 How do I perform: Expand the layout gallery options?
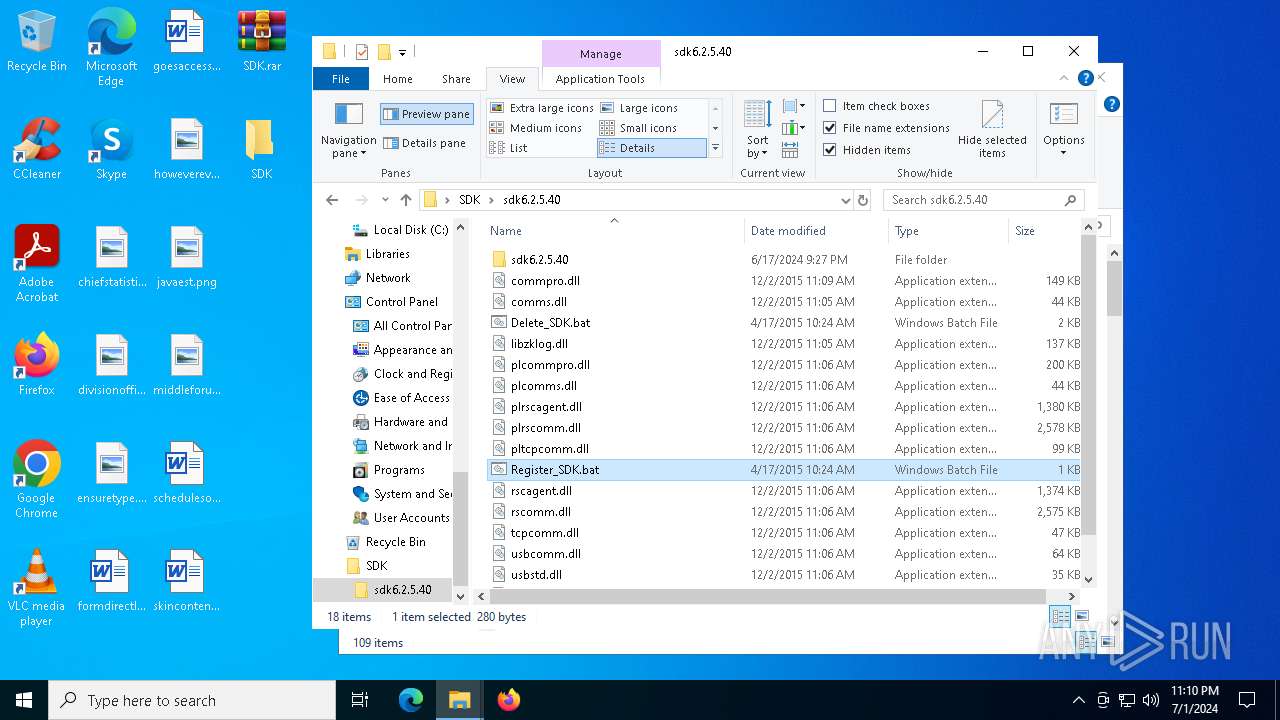715,148
